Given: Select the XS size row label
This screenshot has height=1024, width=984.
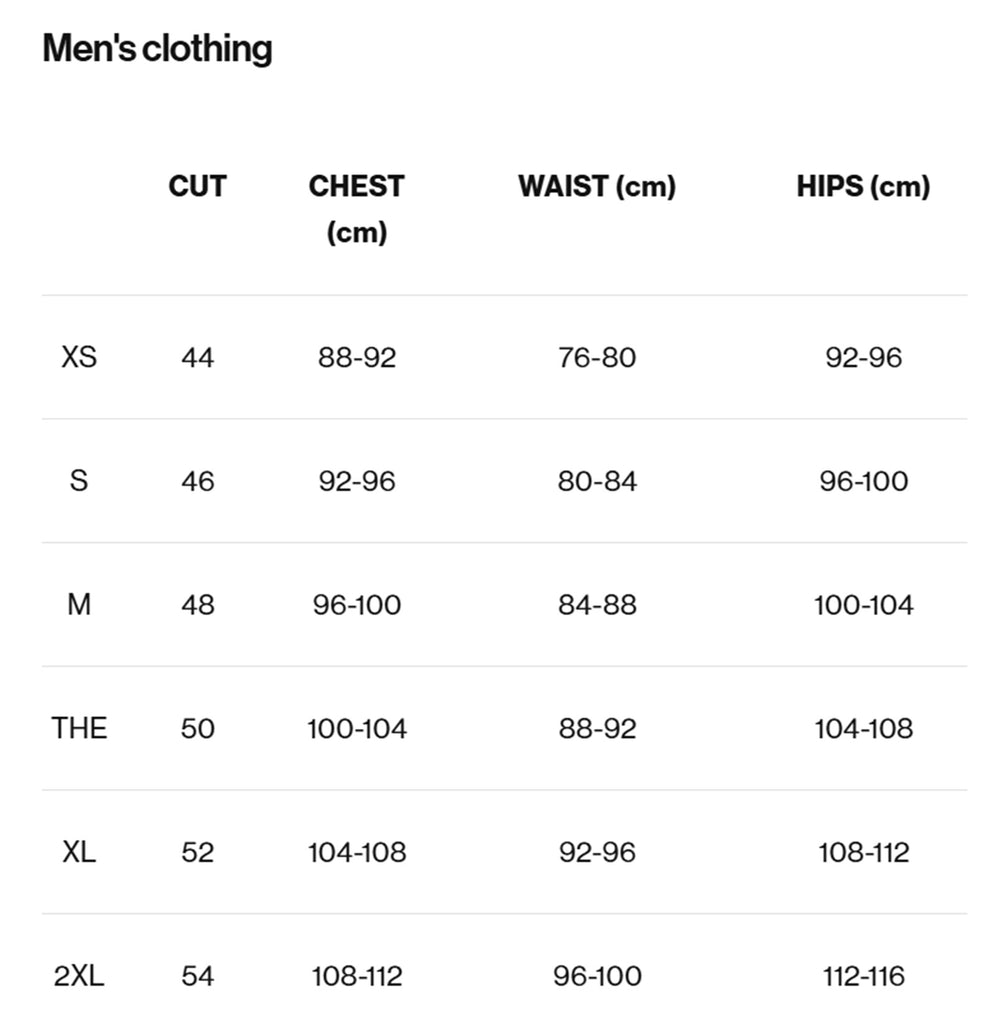Looking at the screenshot, I should (x=79, y=357).
